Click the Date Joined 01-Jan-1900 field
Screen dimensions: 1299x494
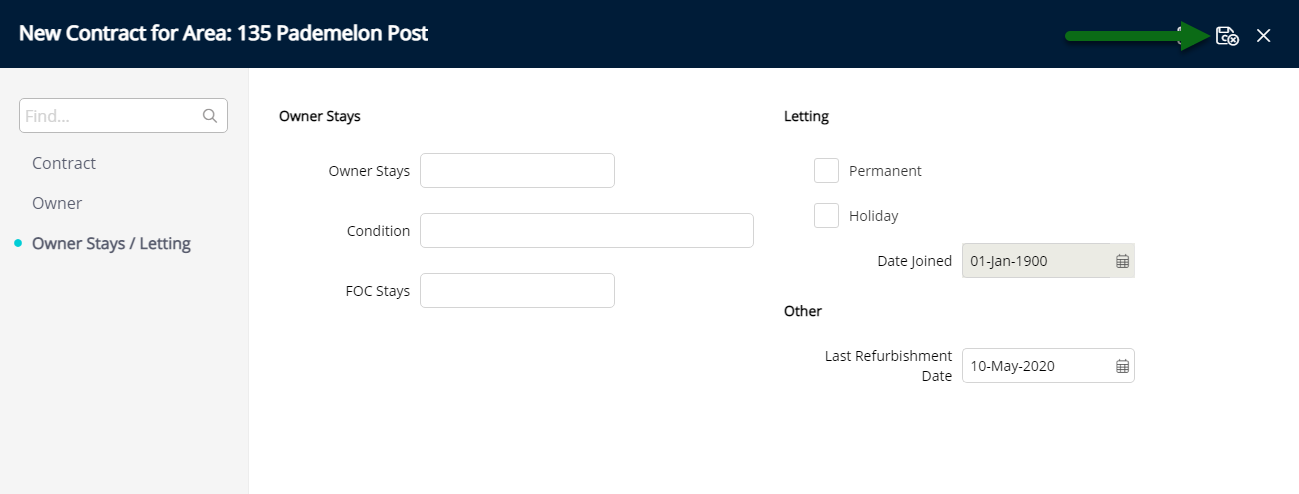click(1048, 261)
